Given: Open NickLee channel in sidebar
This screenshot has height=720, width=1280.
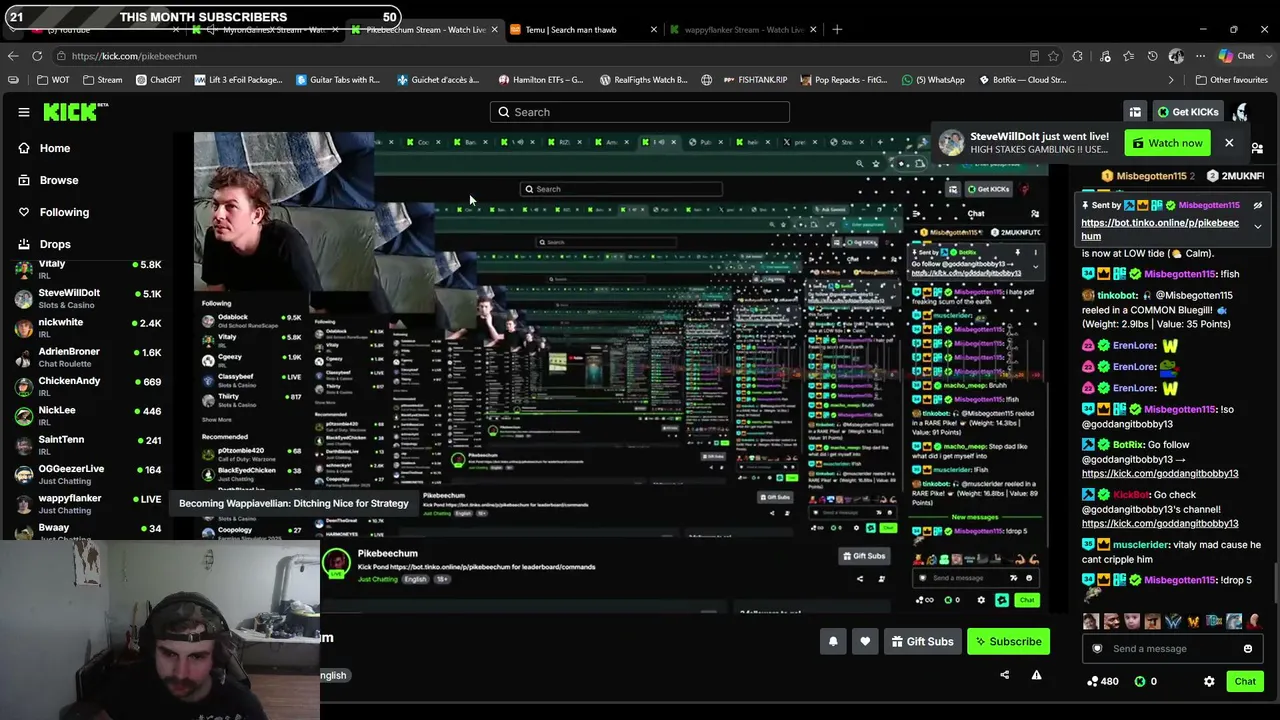Looking at the screenshot, I should 88,415.
